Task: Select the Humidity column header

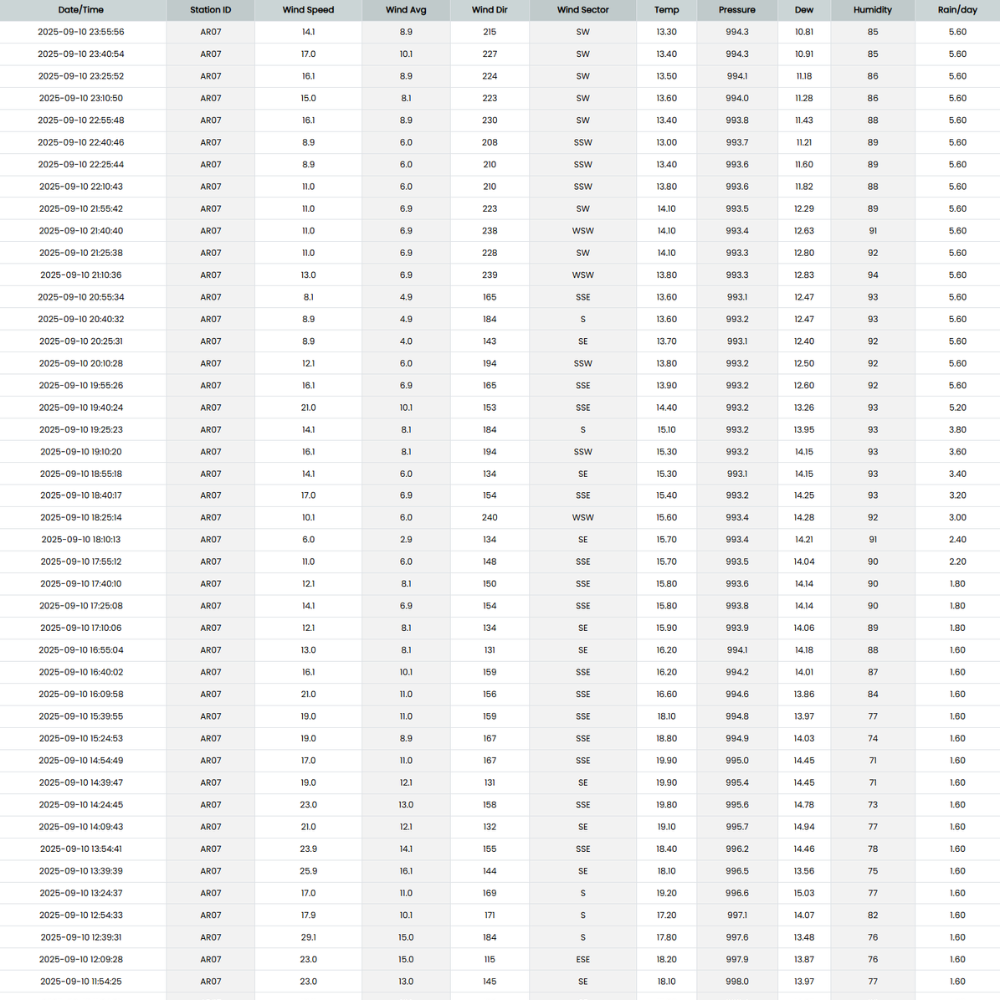Action: click(x=872, y=10)
